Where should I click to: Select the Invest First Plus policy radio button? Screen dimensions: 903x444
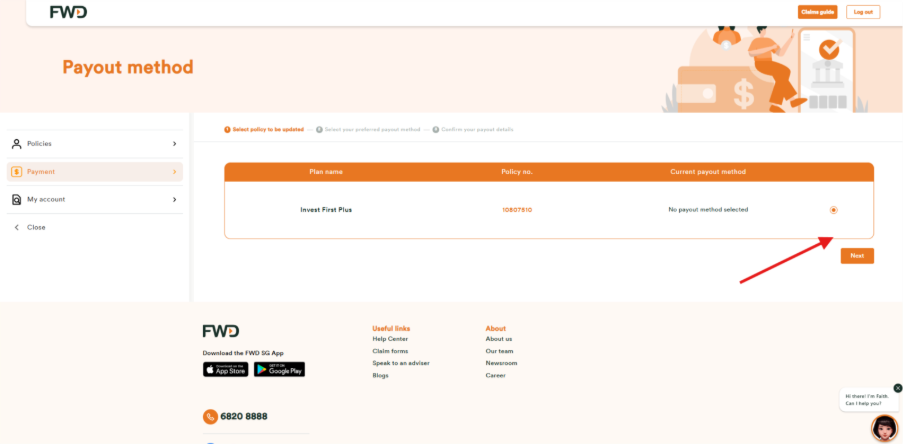pyautogui.click(x=833, y=210)
